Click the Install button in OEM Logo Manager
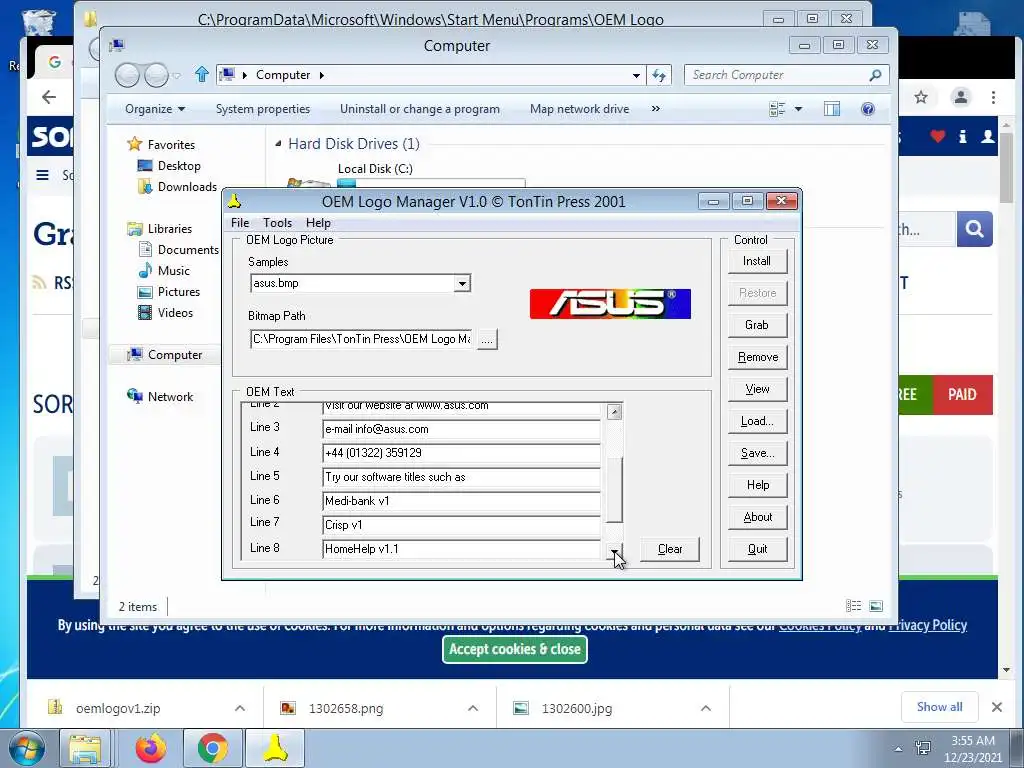1024x768 pixels. coord(757,261)
